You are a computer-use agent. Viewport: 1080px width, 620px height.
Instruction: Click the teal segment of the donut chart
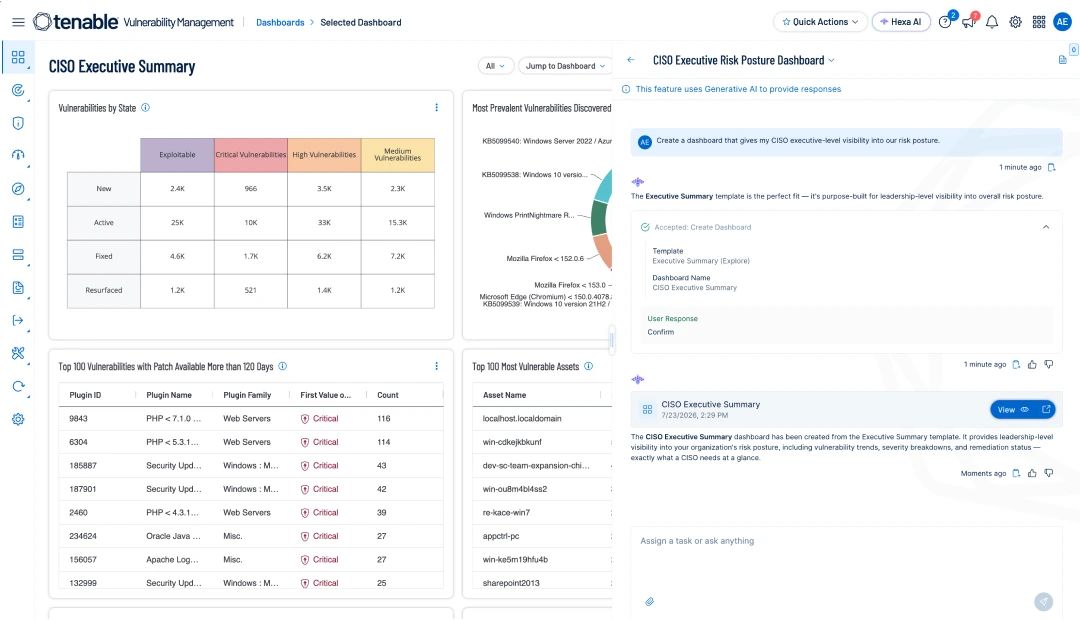click(x=603, y=187)
